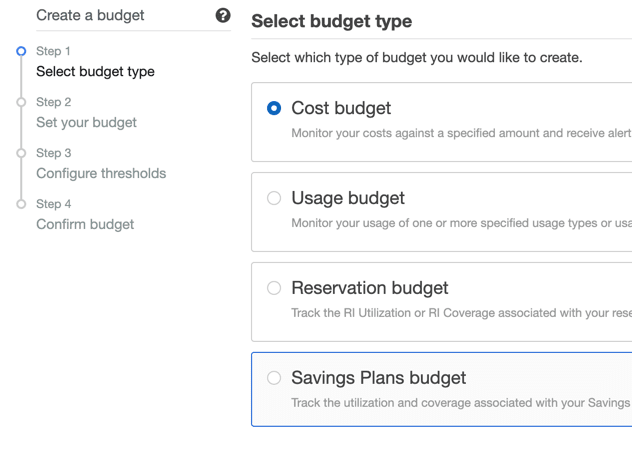
Task: Click the 'Cost budget' title text
Action: point(341,108)
